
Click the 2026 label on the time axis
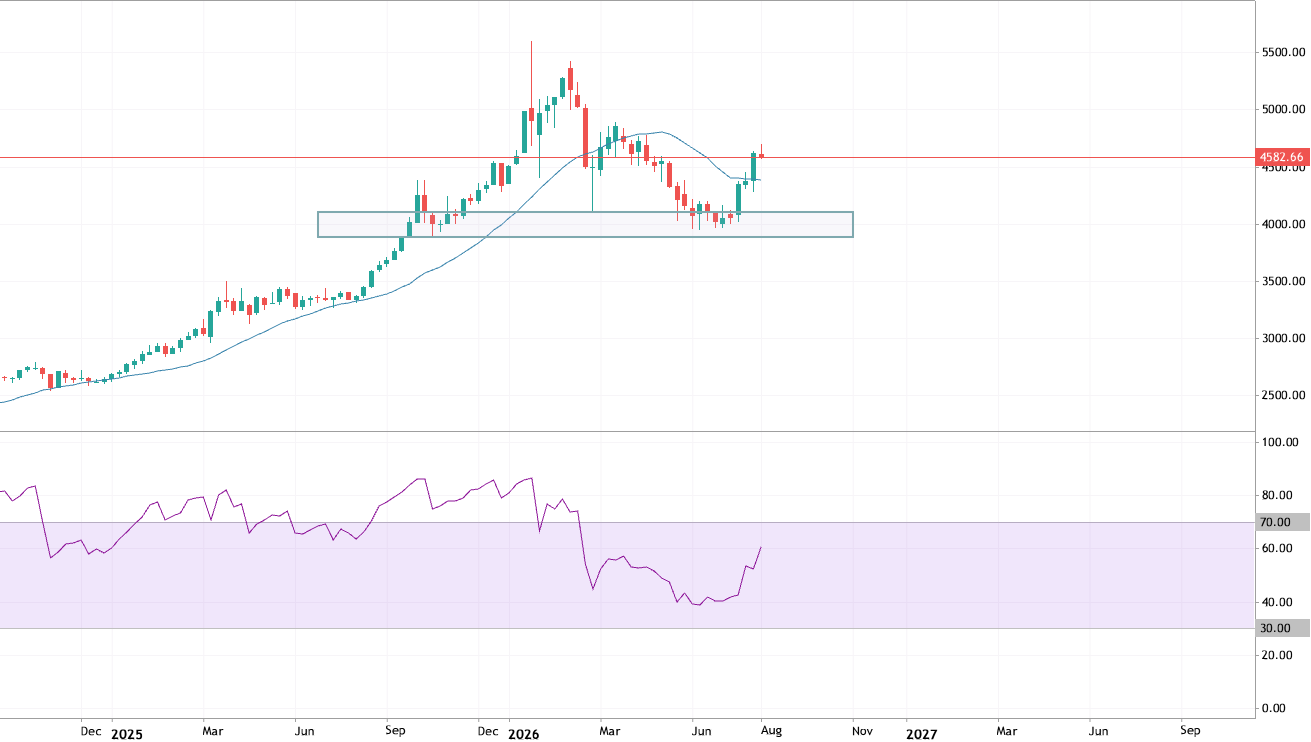point(523,734)
